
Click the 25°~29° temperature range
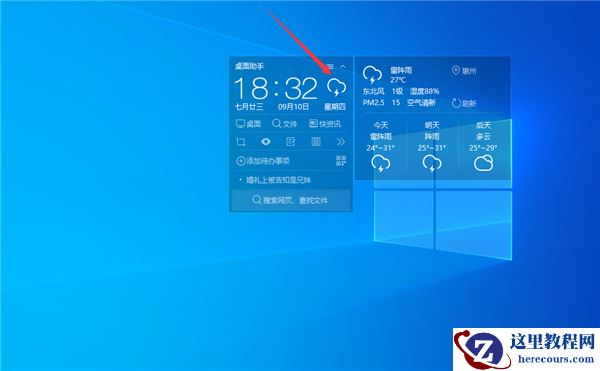484,148
